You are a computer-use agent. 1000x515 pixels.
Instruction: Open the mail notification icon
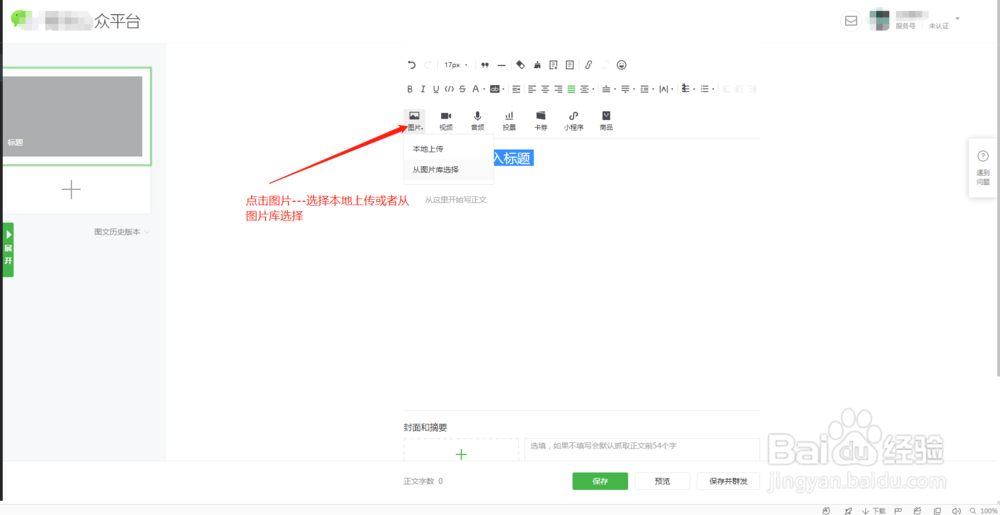click(x=851, y=21)
